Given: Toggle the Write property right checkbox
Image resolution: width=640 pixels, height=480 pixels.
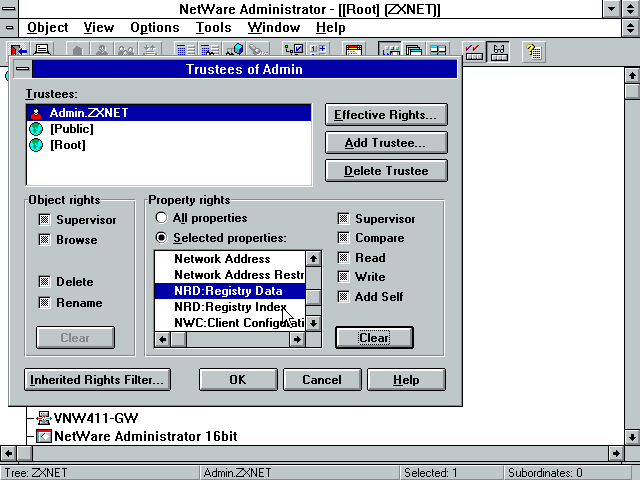Looking at the screenshot, I should point(344,277).
